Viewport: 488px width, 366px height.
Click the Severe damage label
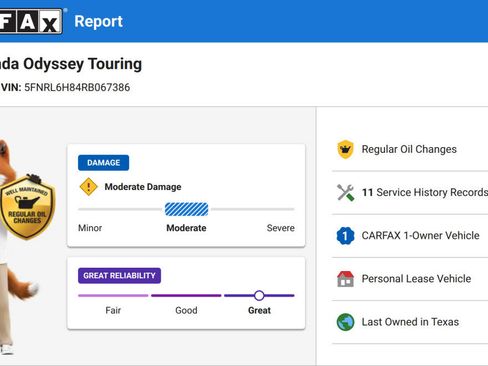281,228
